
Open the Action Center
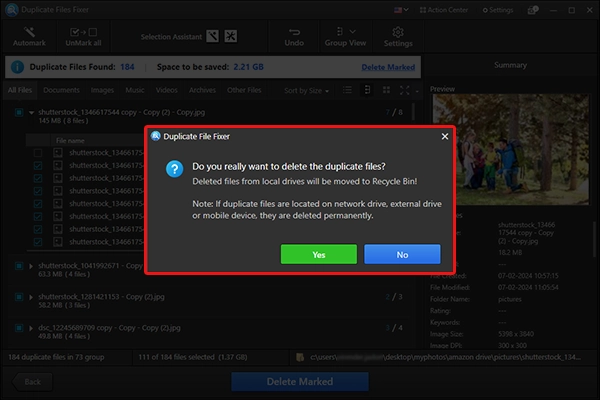pos(444,10)
